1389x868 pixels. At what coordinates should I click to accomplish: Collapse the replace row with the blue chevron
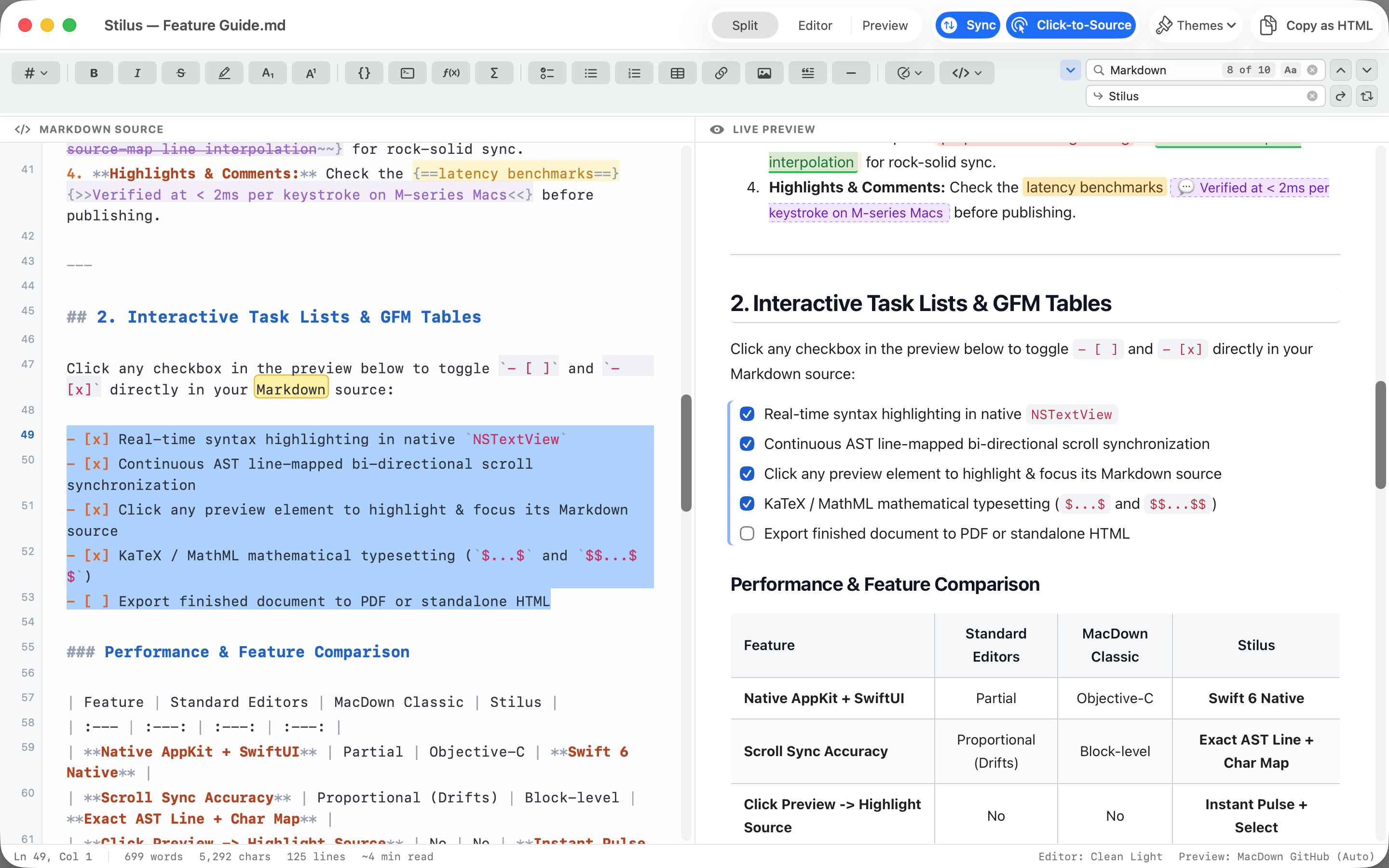coord(1071,70)
